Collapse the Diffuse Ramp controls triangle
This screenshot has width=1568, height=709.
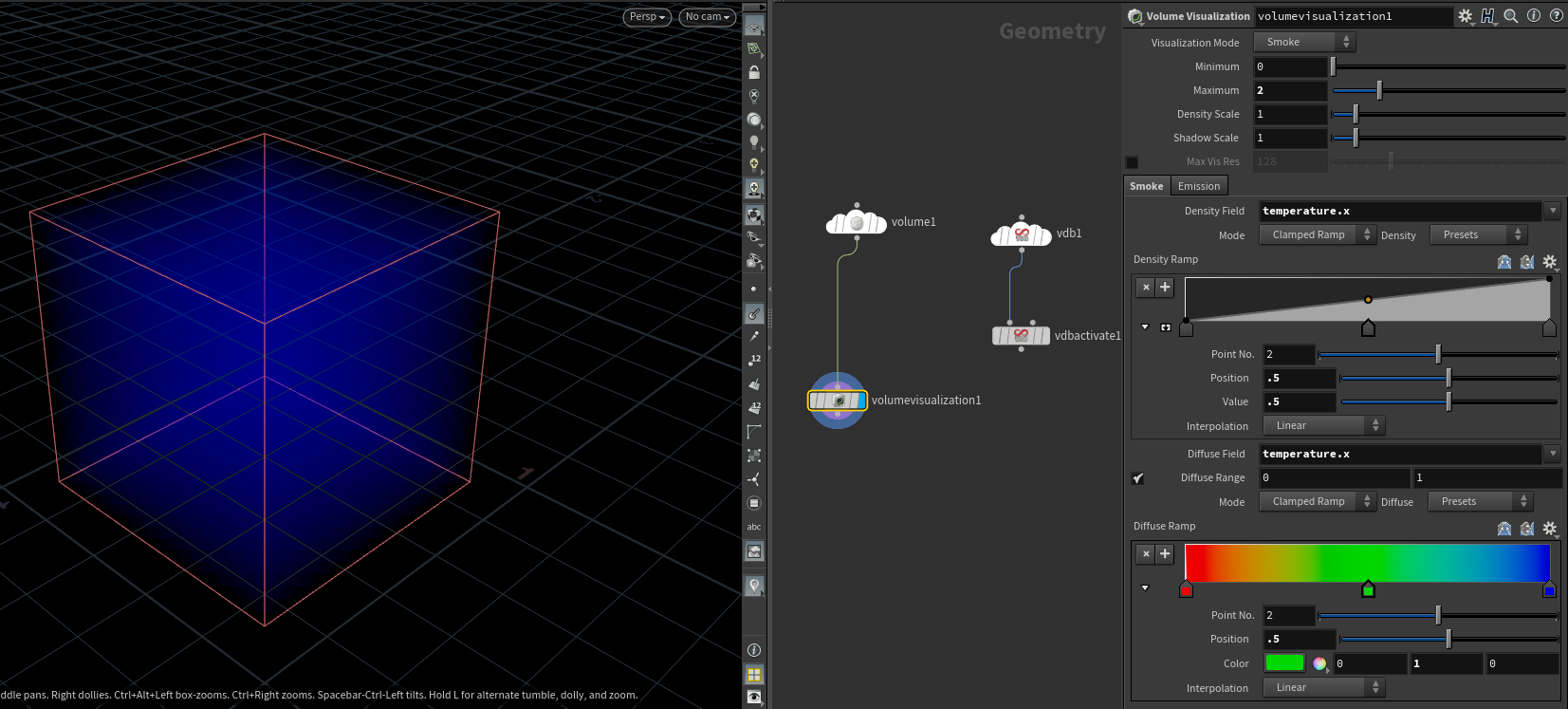(x=1145, y=588)
